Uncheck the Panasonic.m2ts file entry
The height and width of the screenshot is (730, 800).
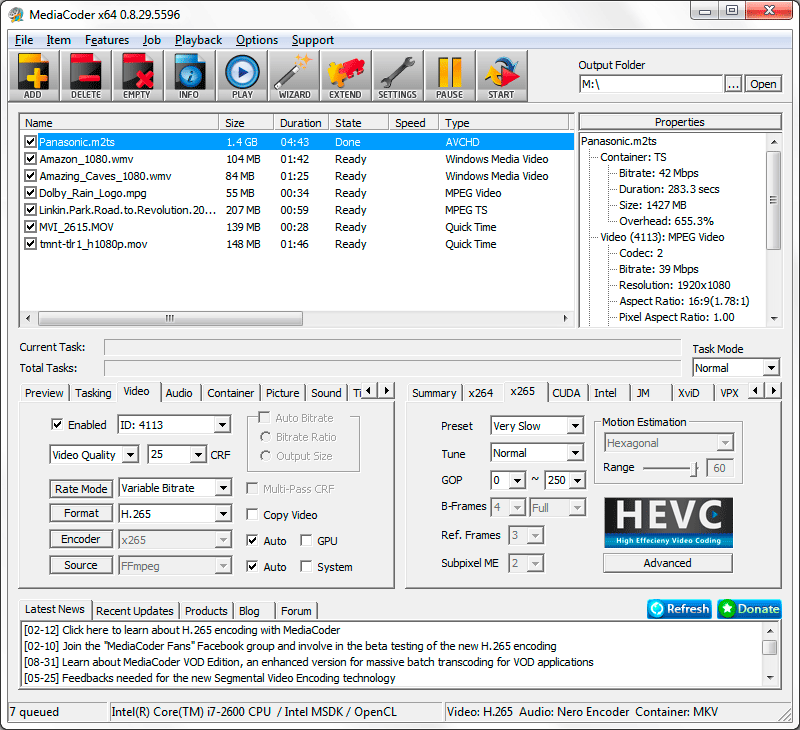pyautogui.click(x=29, y=142)
